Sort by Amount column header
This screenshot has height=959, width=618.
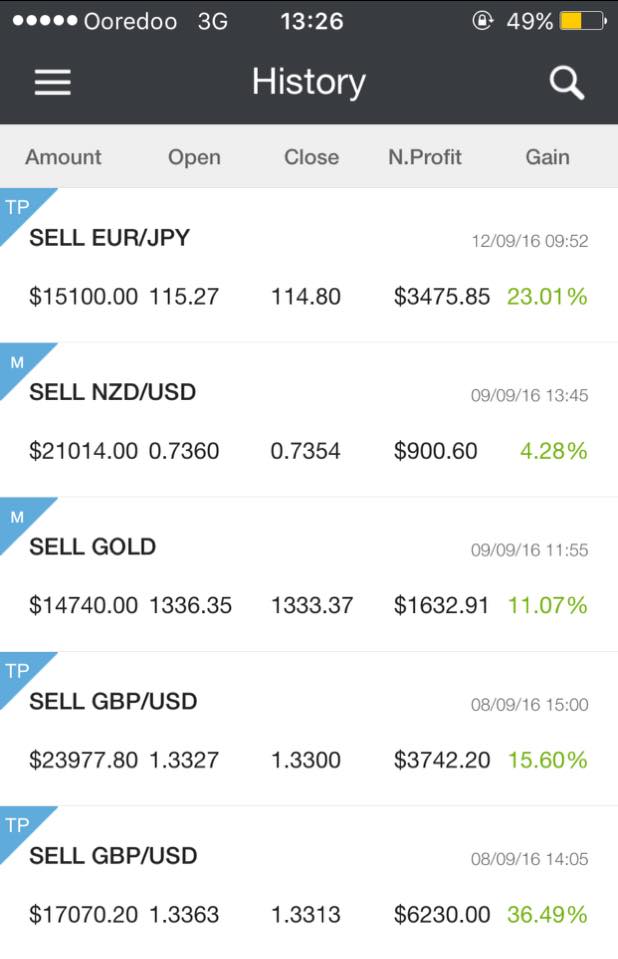(x=63, y=157)
